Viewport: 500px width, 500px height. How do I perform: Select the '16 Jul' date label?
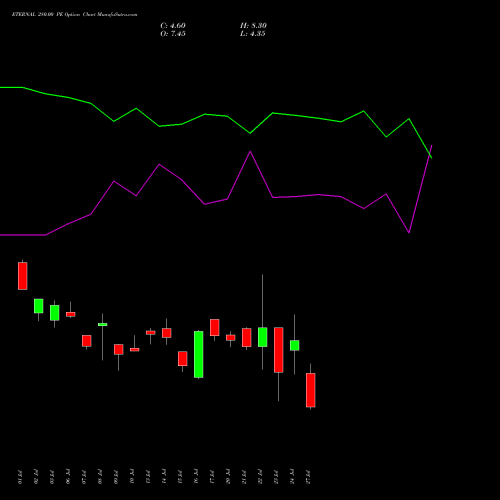pyautogui.click(x=196, y=477)
